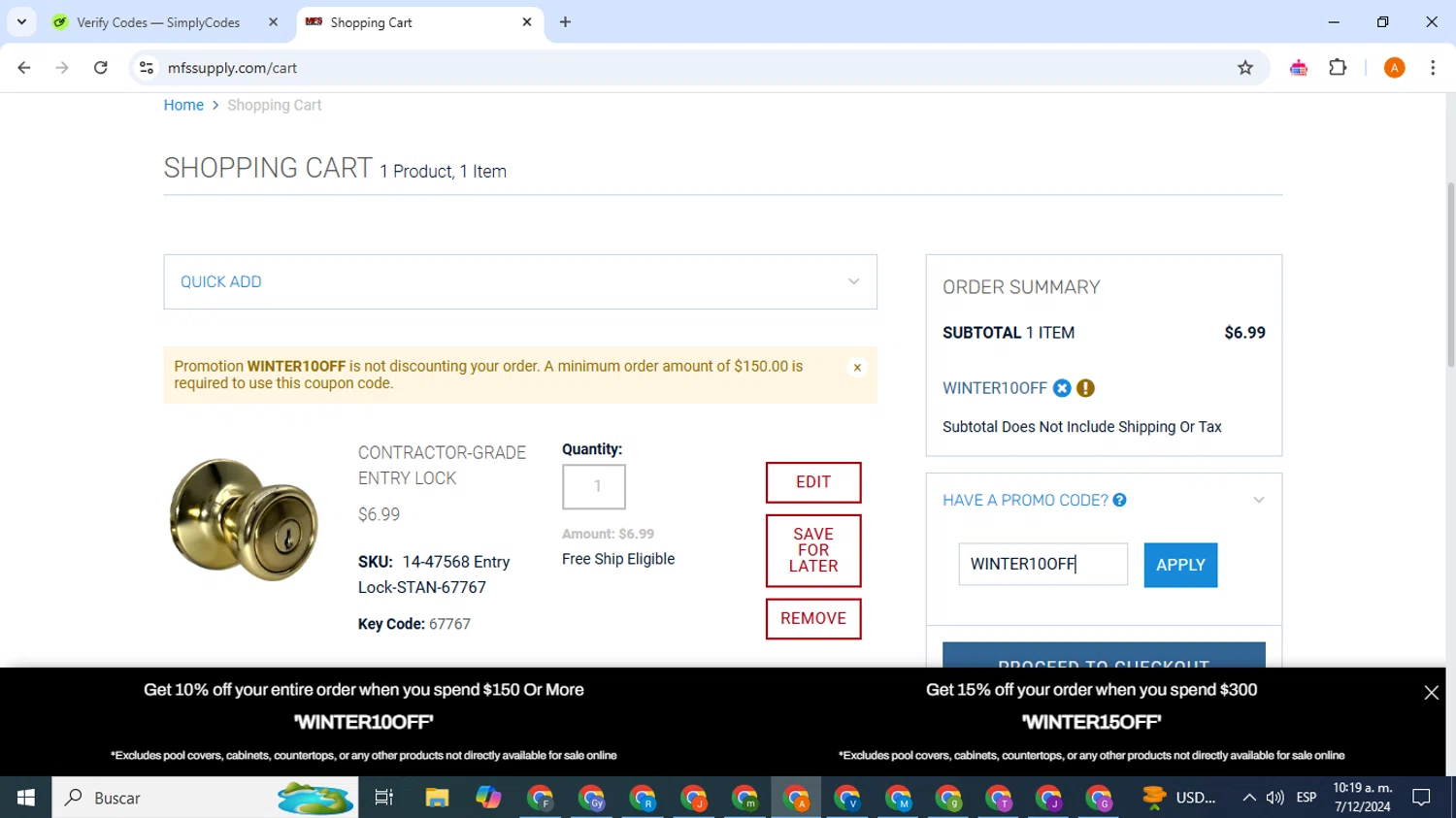Open the Contractor-Grade Entry Lock product title

[x=442, y=466]
